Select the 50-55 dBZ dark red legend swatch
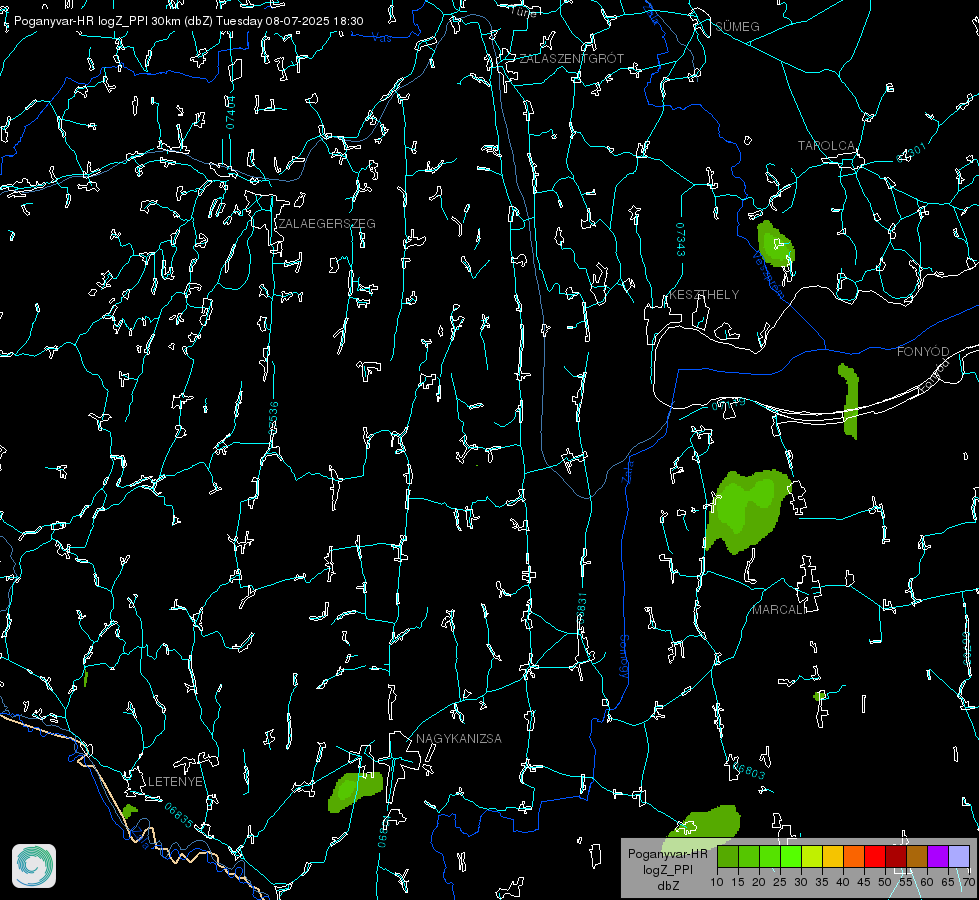 click(896, 856)
